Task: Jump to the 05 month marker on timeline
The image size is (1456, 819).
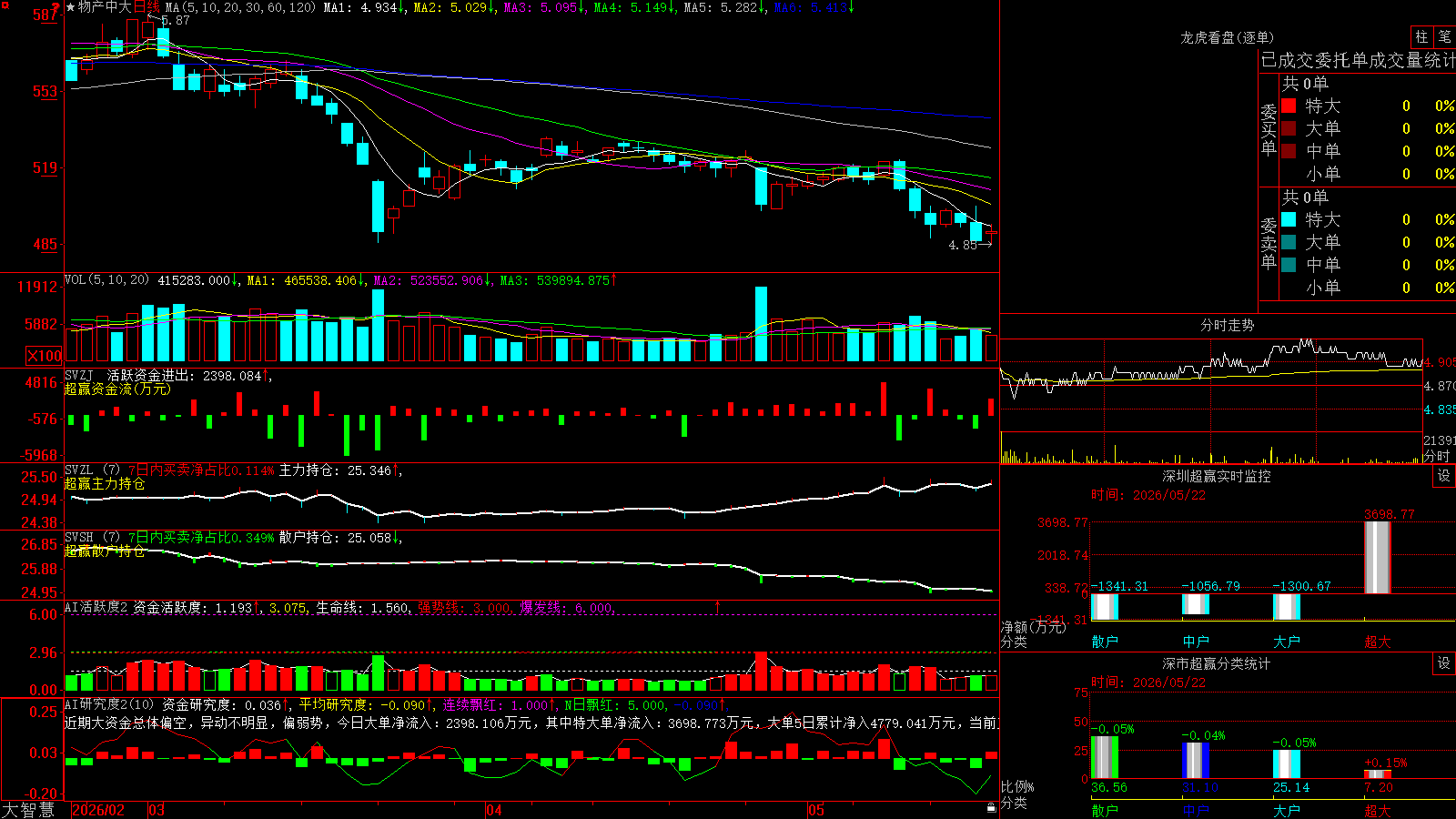Action: [816, 810]
